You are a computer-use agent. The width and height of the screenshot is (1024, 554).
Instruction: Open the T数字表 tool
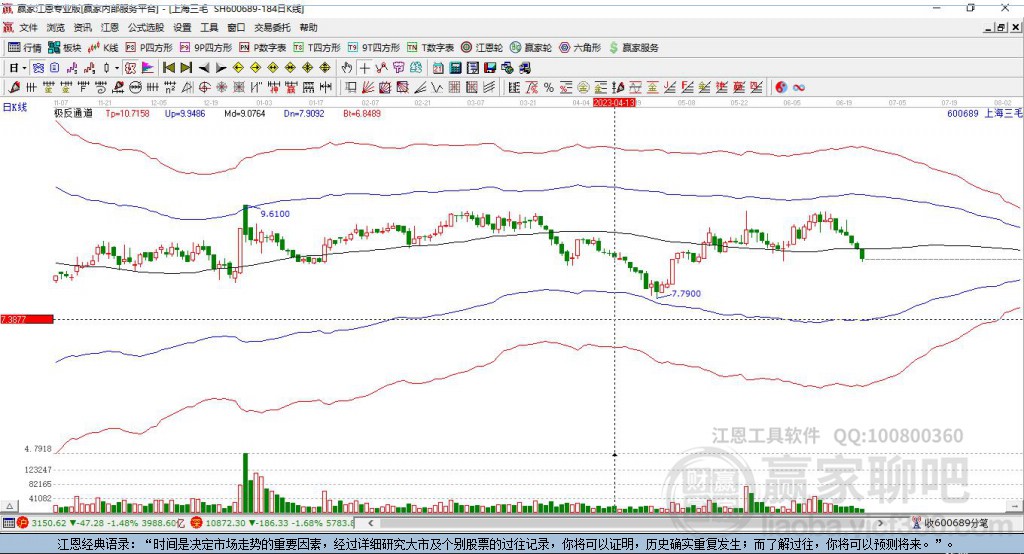pos(430,48)
